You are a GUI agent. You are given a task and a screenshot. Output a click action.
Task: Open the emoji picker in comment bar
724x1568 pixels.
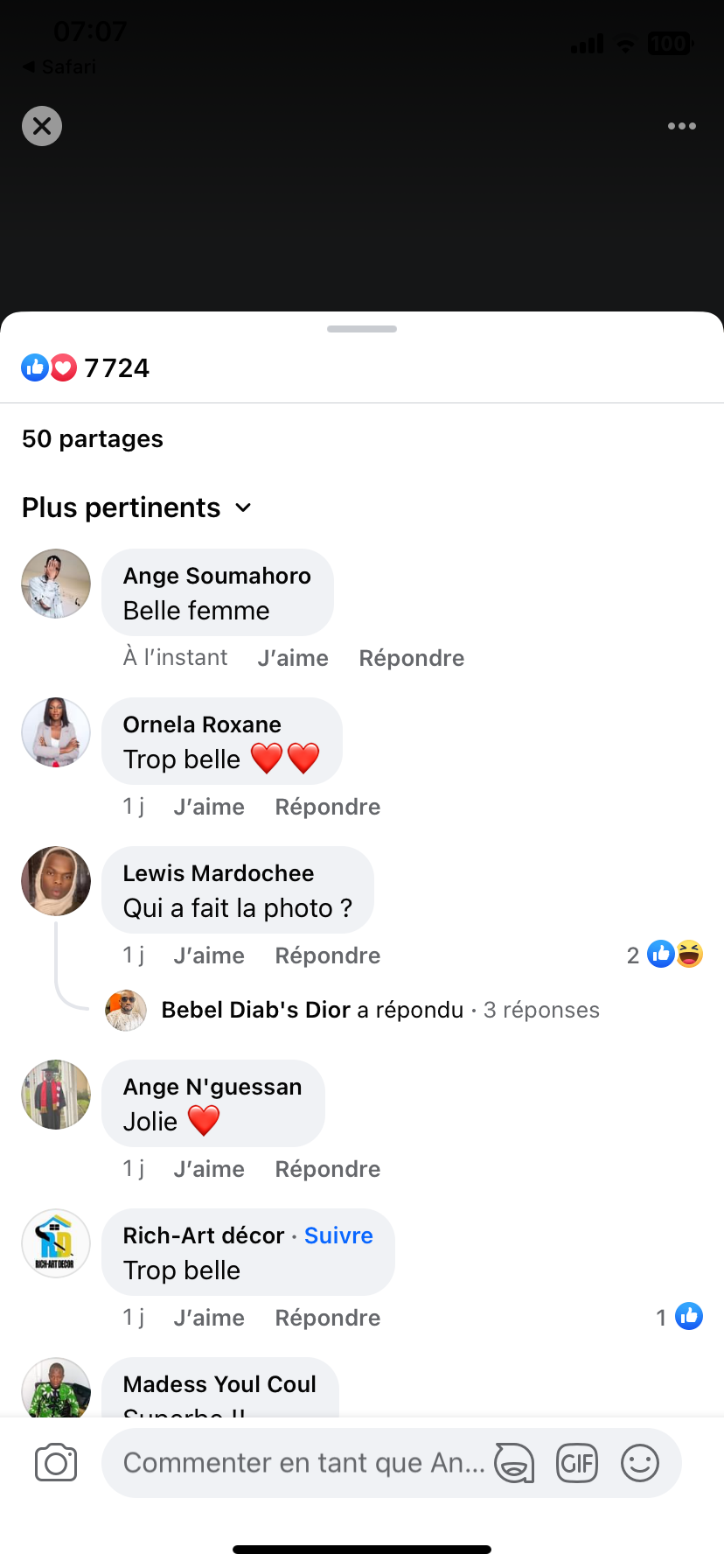[x=640, y=1462]
